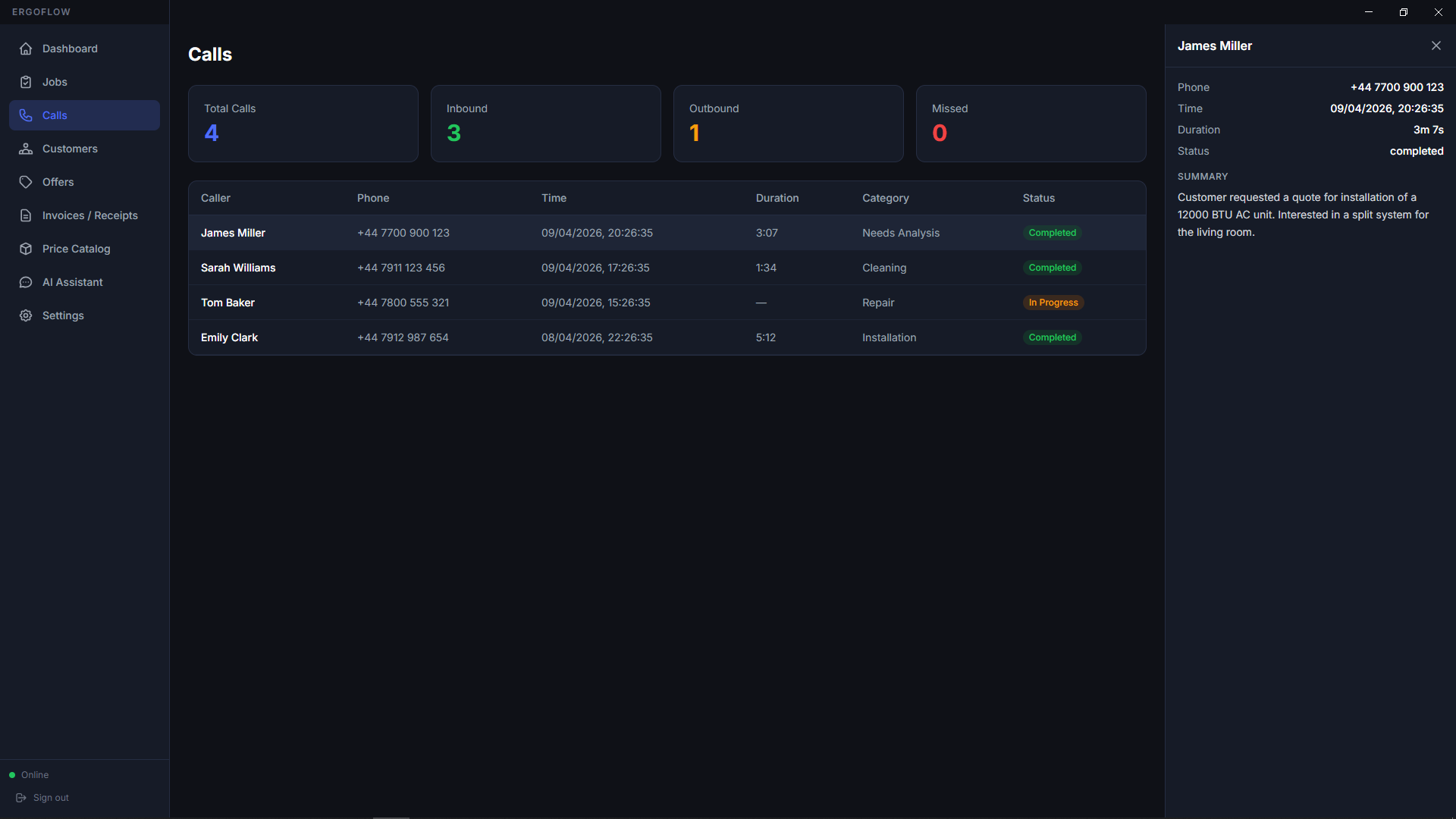The width and height of the screenshot is (1456, 819).
Task: Click the In Progress status badge
Action: pos(1053,303)
